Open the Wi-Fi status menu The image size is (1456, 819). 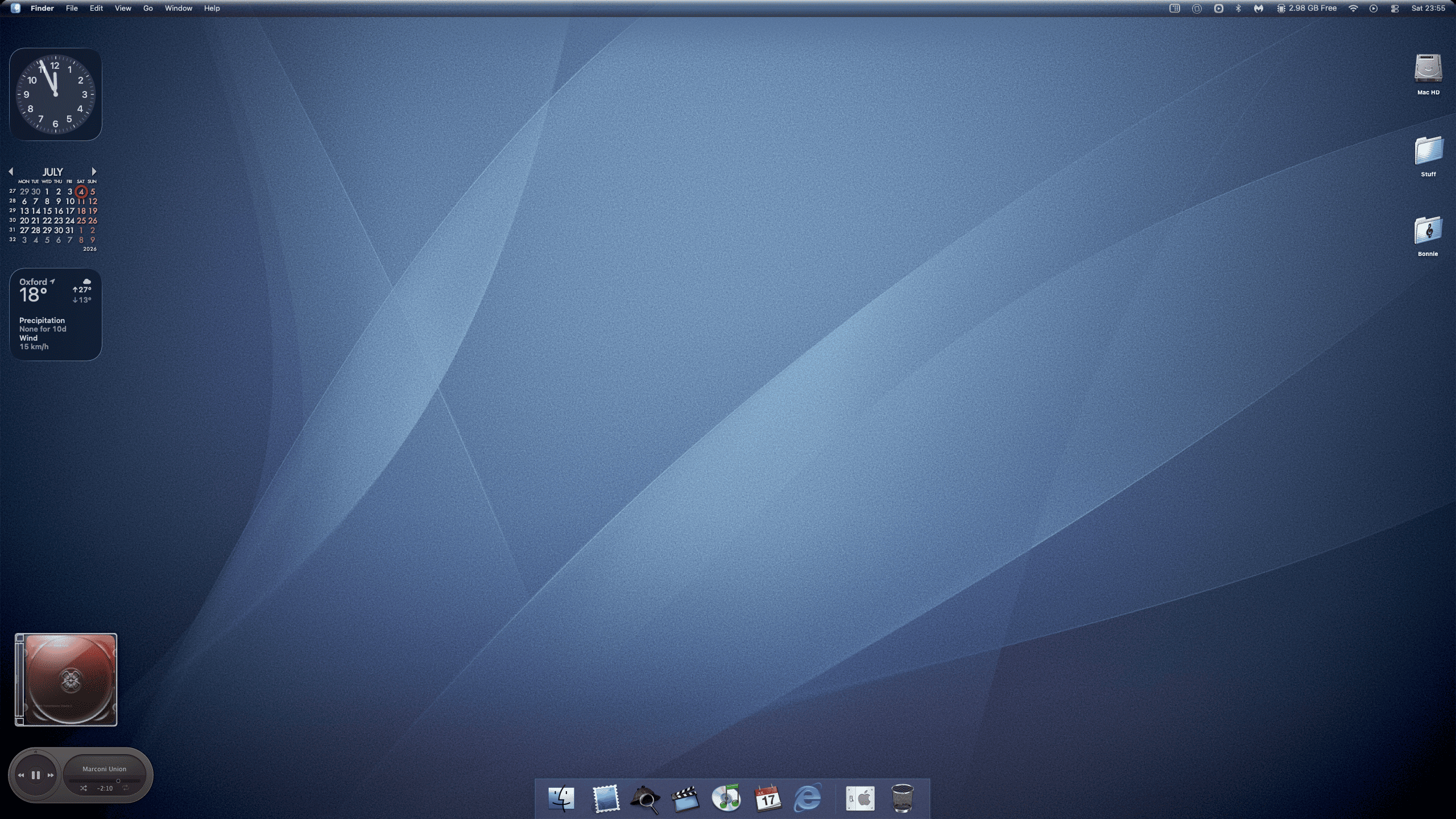pos(1354,9)
